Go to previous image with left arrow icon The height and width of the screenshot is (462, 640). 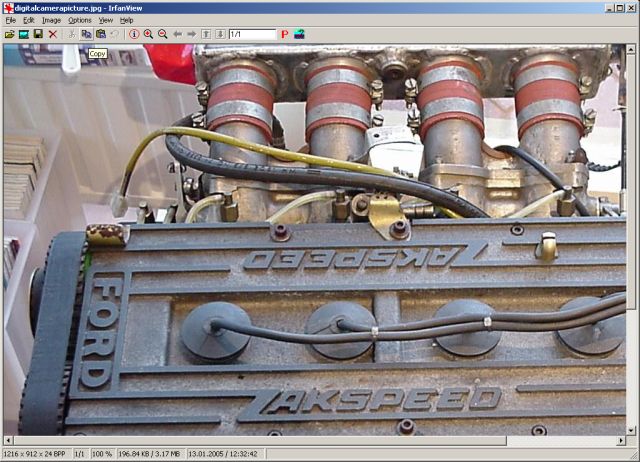click(177, 34)
